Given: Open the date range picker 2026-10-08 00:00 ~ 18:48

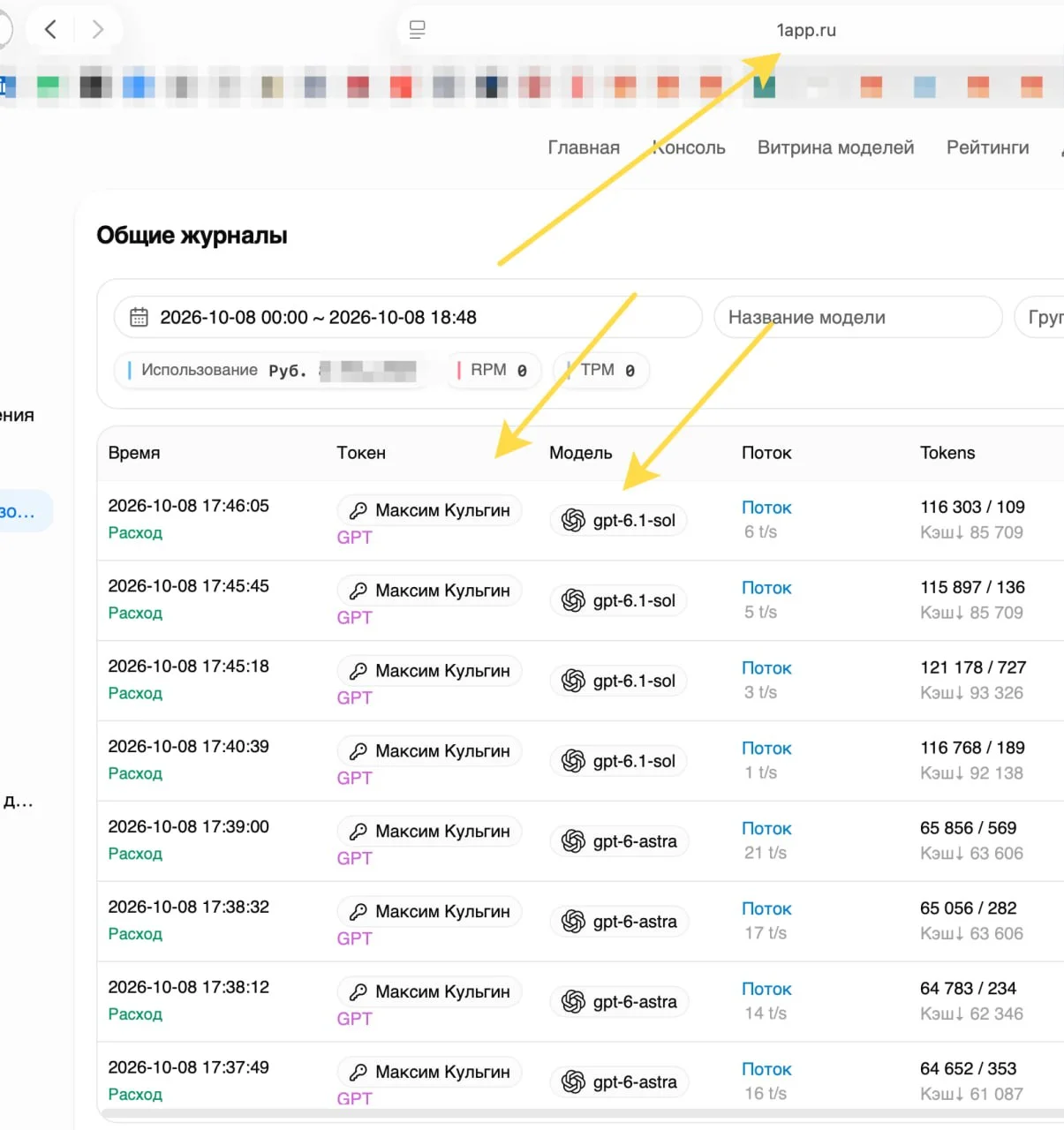Looking at the screenshot, I should [408, 317].
